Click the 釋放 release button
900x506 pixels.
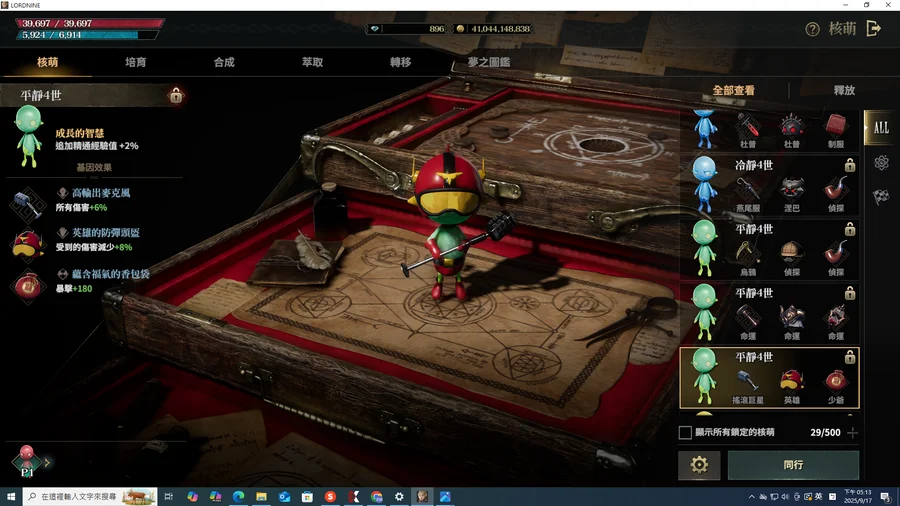coord(844,90)
